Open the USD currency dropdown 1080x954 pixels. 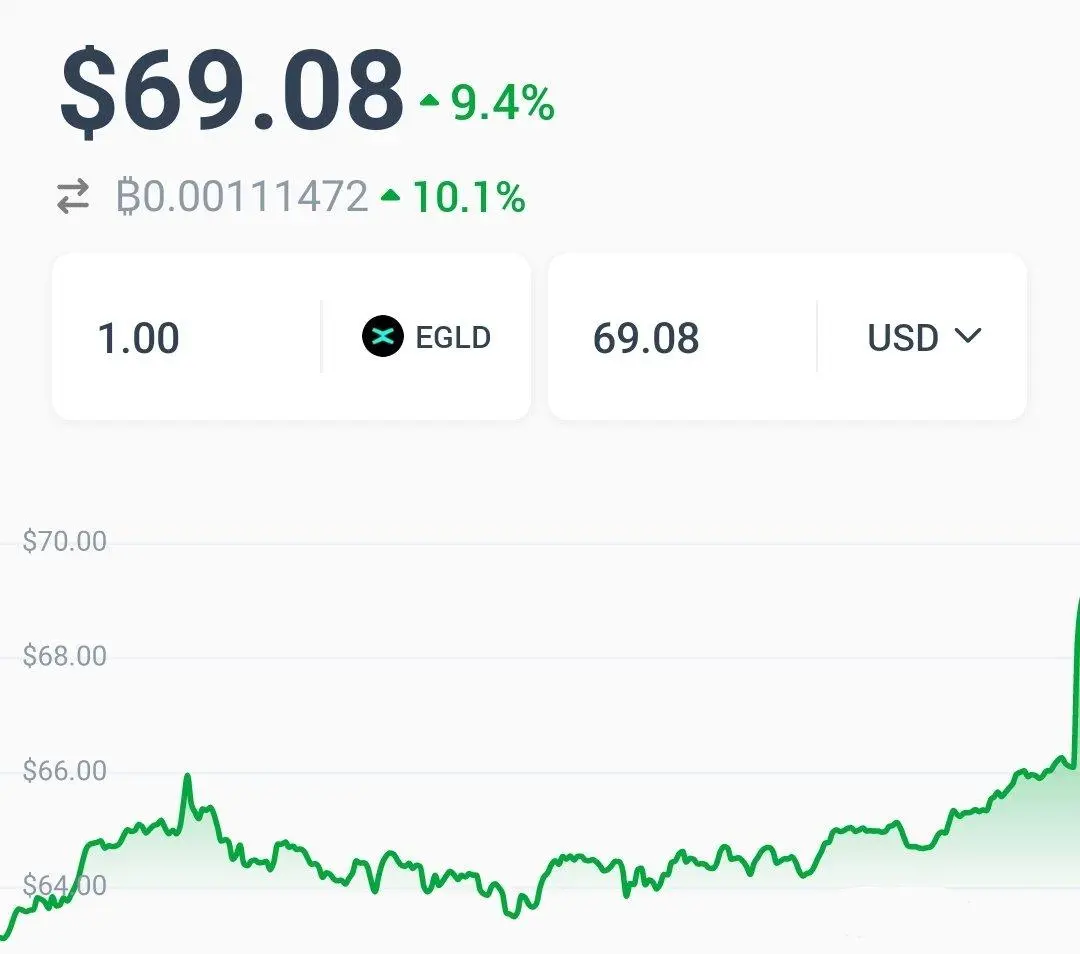[x=924, y=337]
